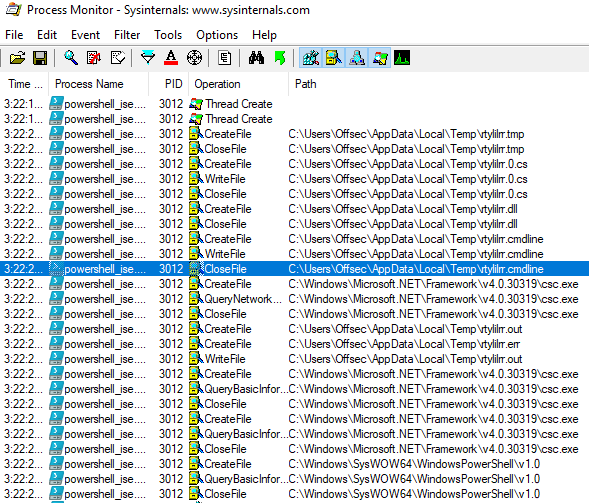Click the Process Monitor title bar icon
The height and width of the screenshot is (503, 589).
tap(13, 9)
